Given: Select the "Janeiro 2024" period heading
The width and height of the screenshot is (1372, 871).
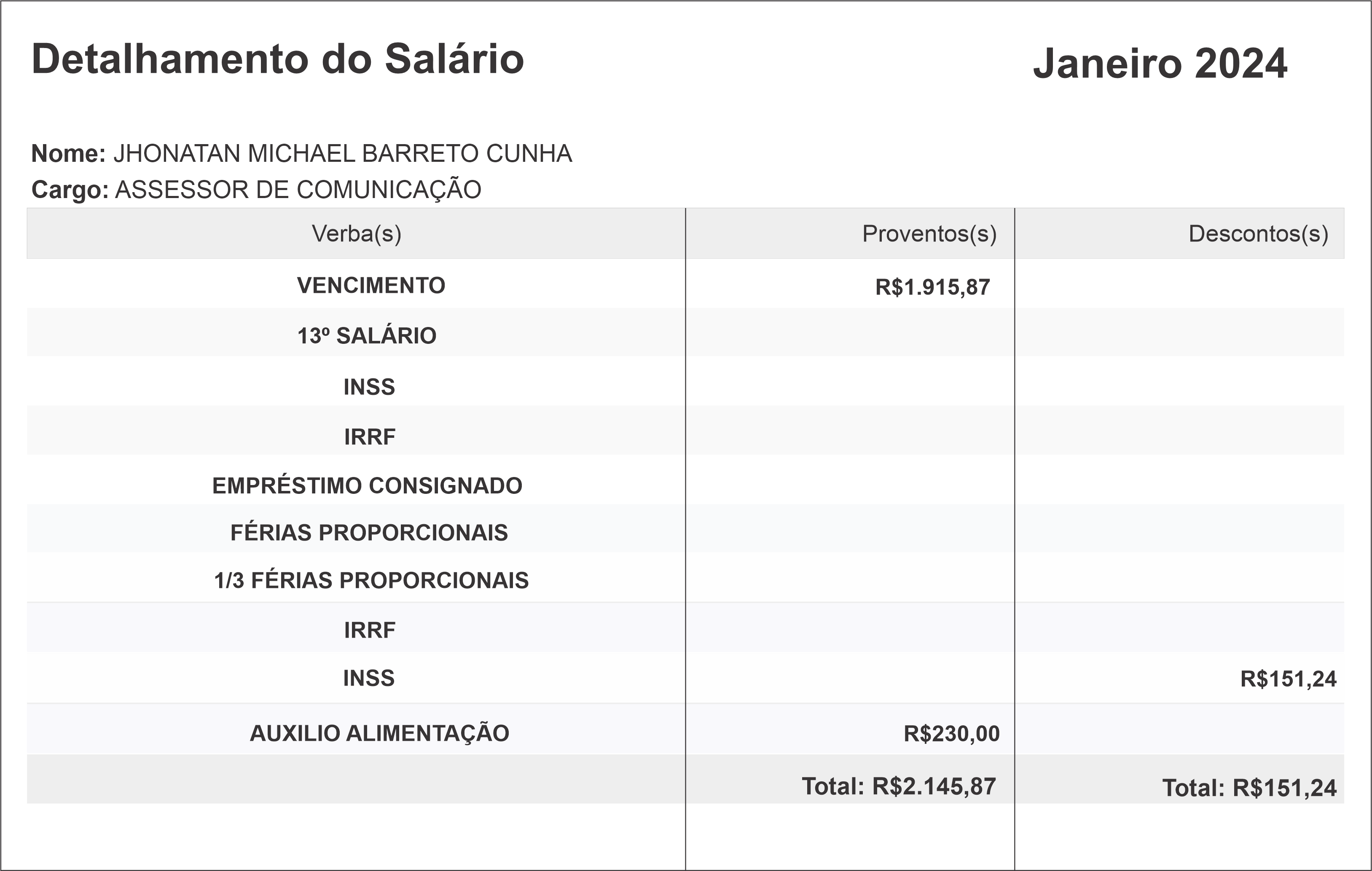Looking at the screenshot, I should click(x=1160, y=63).
